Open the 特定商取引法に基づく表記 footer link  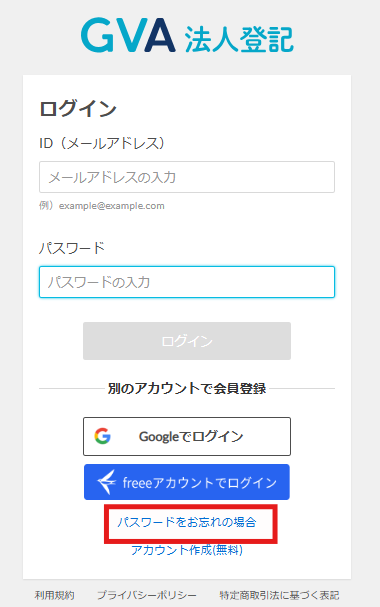coord(279,595)
